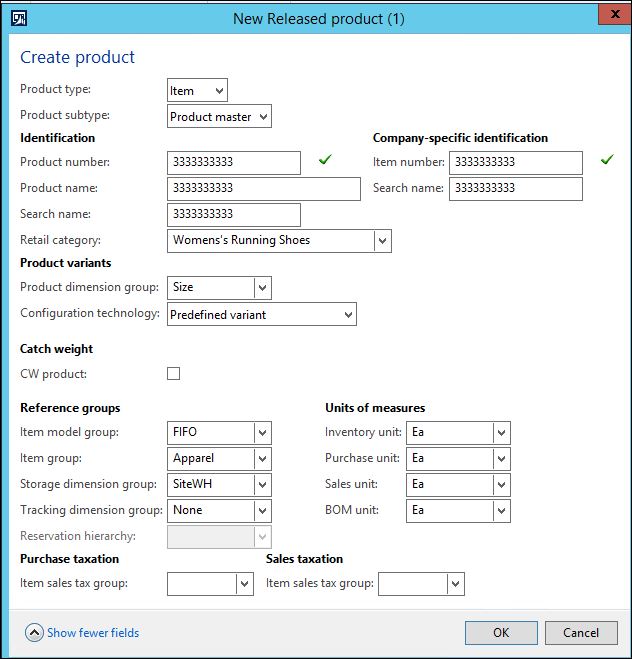
Task: Open Retail category dropdown list
Action: coord(382,240)
